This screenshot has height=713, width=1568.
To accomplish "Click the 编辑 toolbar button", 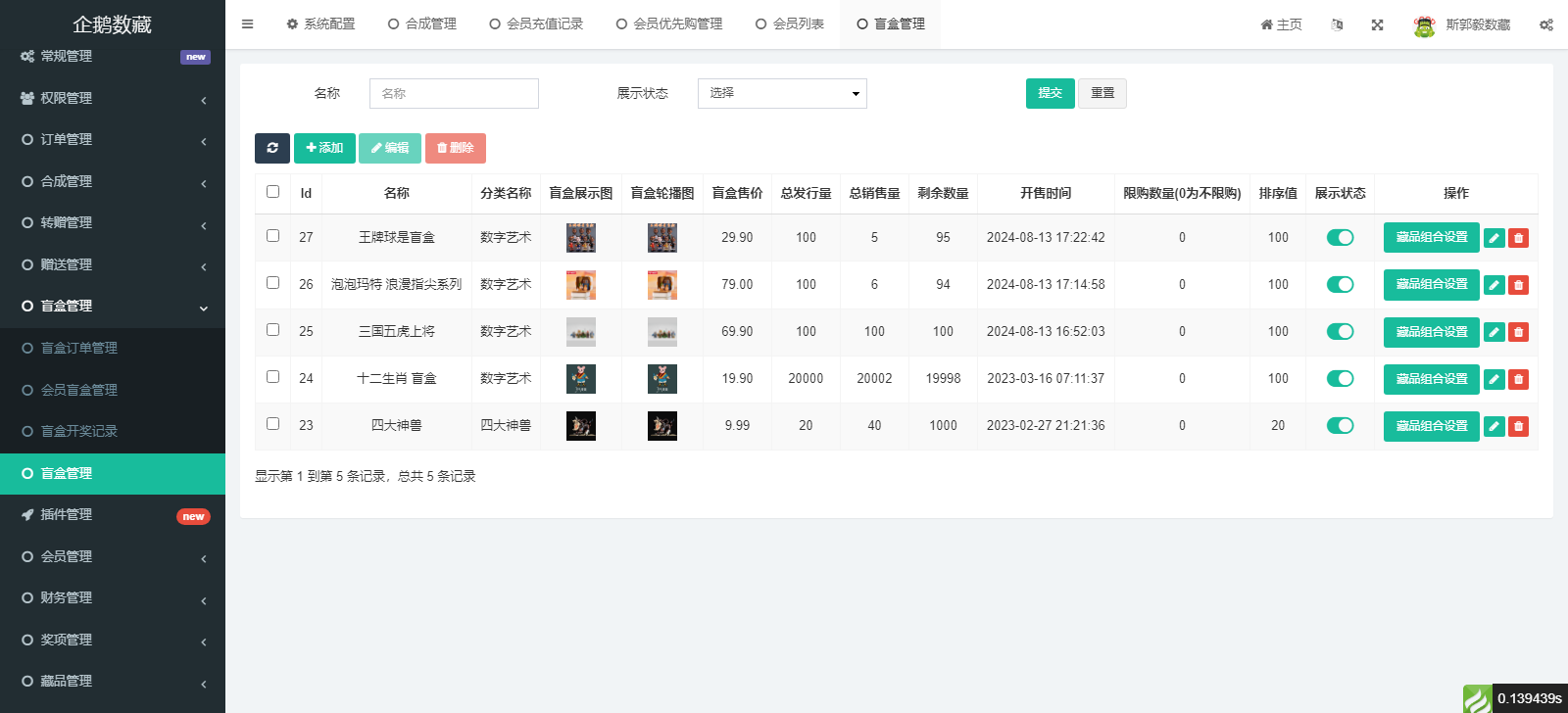I will (390, 148).
